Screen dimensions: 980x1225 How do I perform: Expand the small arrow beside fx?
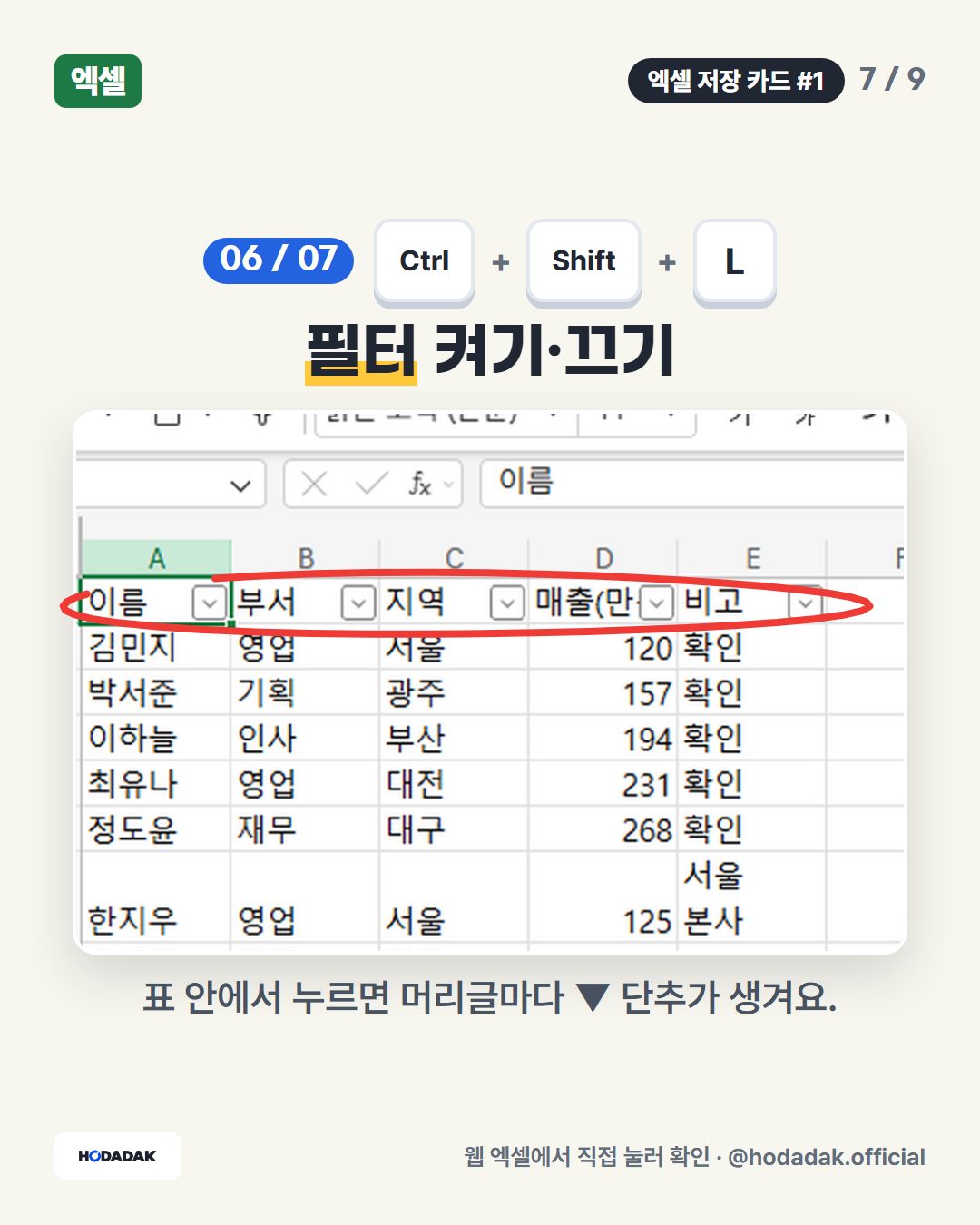[448, 485]
